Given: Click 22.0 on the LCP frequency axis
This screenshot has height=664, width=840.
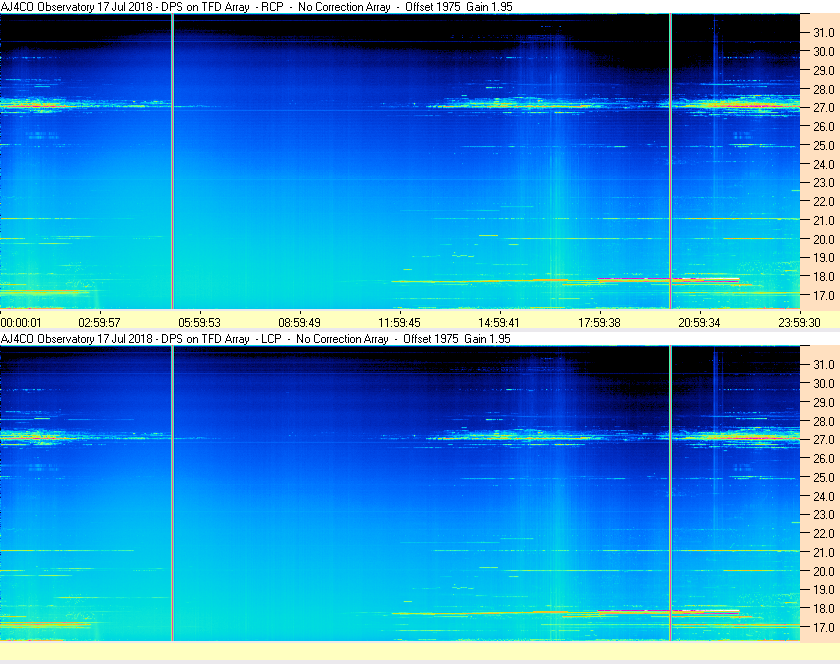Looking at the screenshot, I should click(x=824, y=533).
